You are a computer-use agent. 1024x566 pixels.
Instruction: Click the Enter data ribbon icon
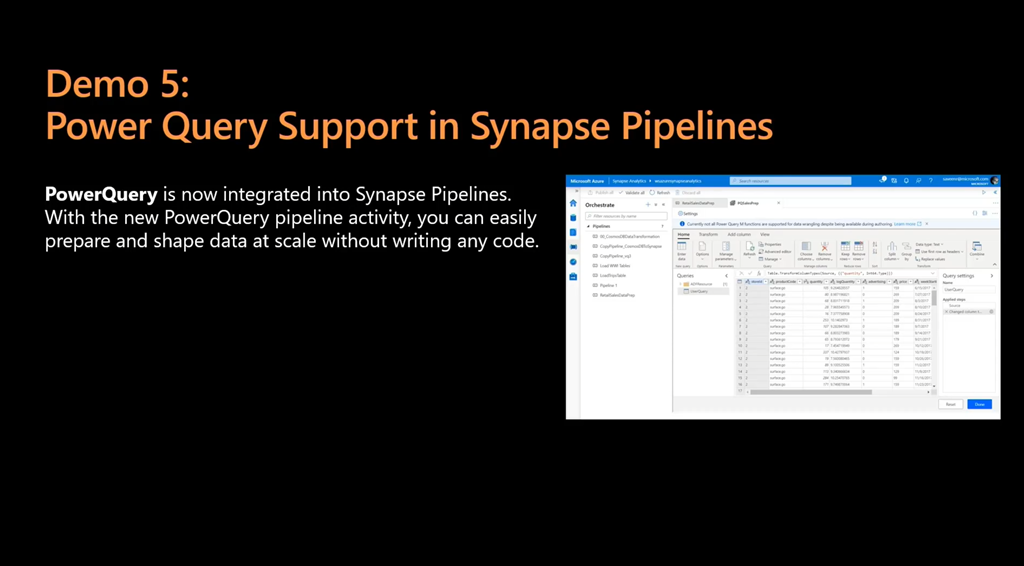(x=682, y=246)
